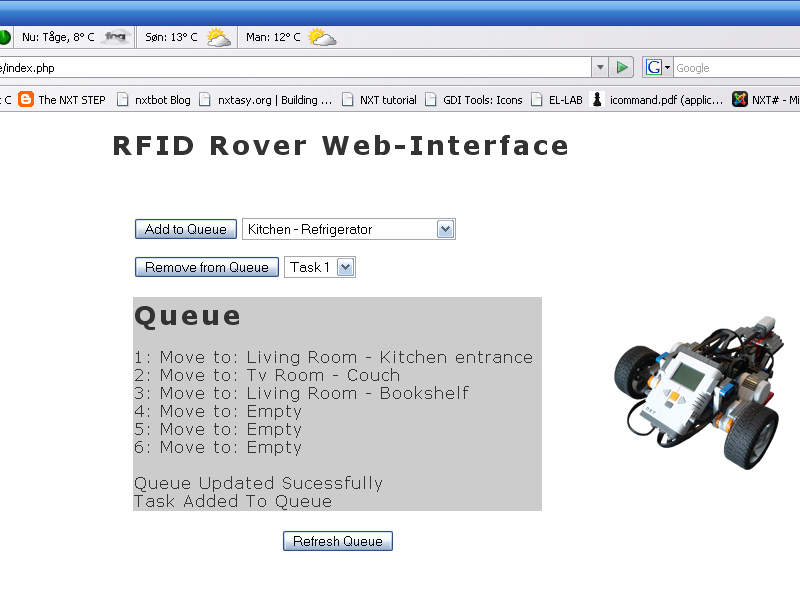Viewport: 800px width, 600px height.
Task: Open the nxtbot Blog bookmark
Action: click(x=154, y=100)
